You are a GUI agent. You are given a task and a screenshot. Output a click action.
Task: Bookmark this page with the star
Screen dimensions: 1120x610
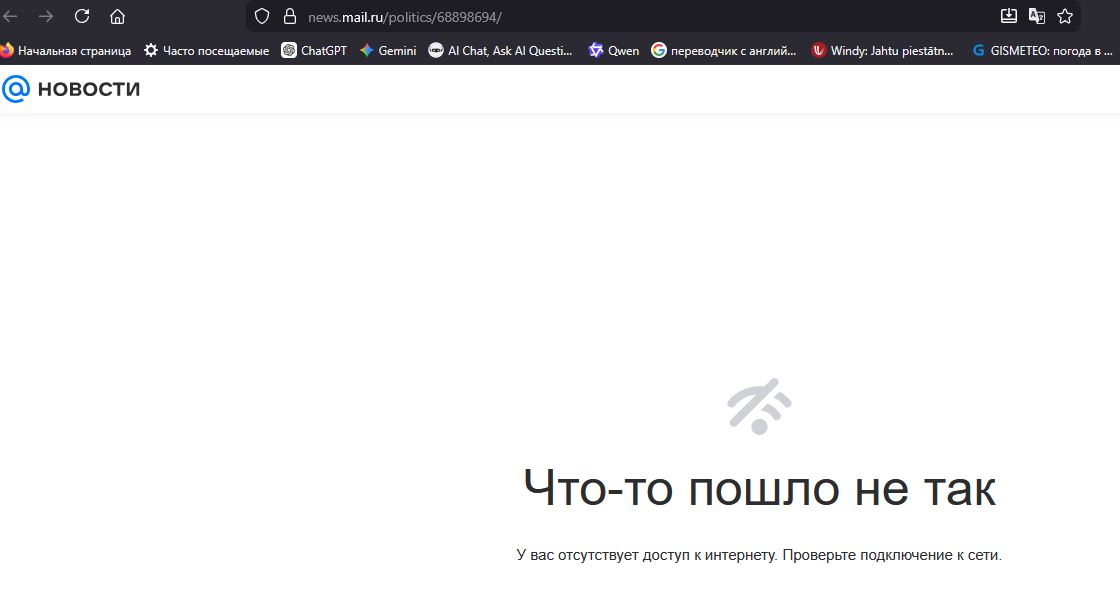1065,16
